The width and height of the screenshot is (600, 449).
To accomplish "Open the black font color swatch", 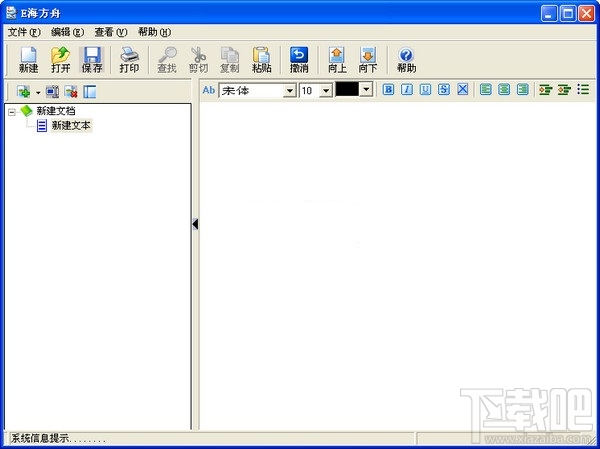I will tap(347, 90).
